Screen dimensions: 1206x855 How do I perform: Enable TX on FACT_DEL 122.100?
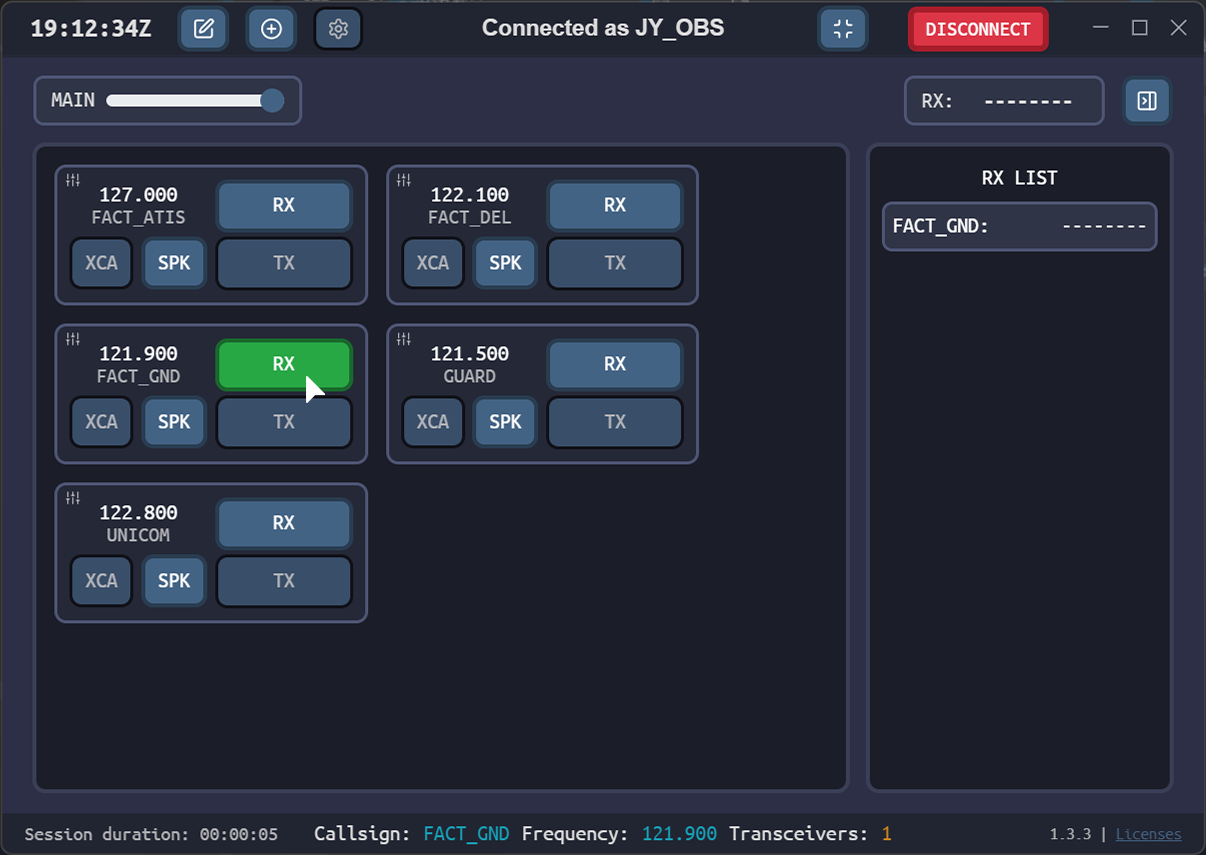click(x=615, y=263)
